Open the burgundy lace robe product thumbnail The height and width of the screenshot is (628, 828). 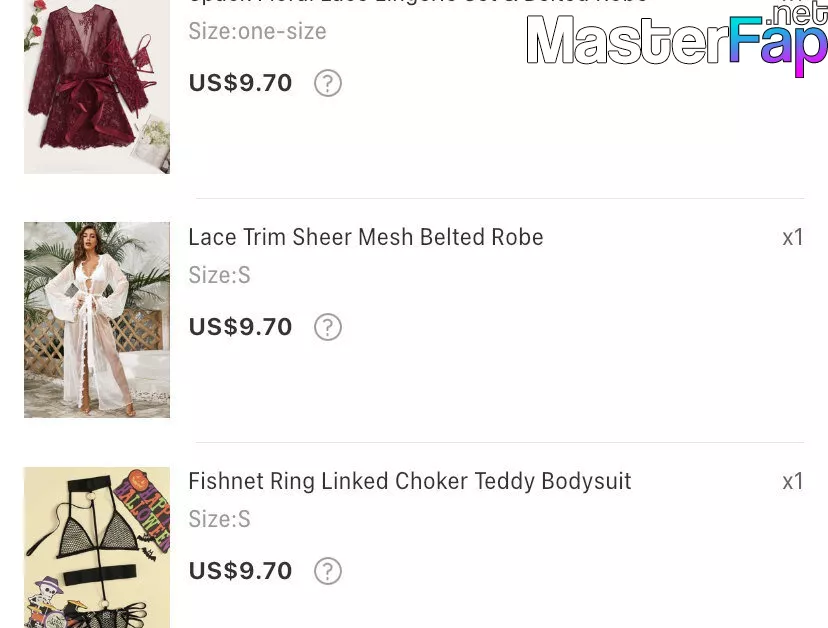point(97,87)
